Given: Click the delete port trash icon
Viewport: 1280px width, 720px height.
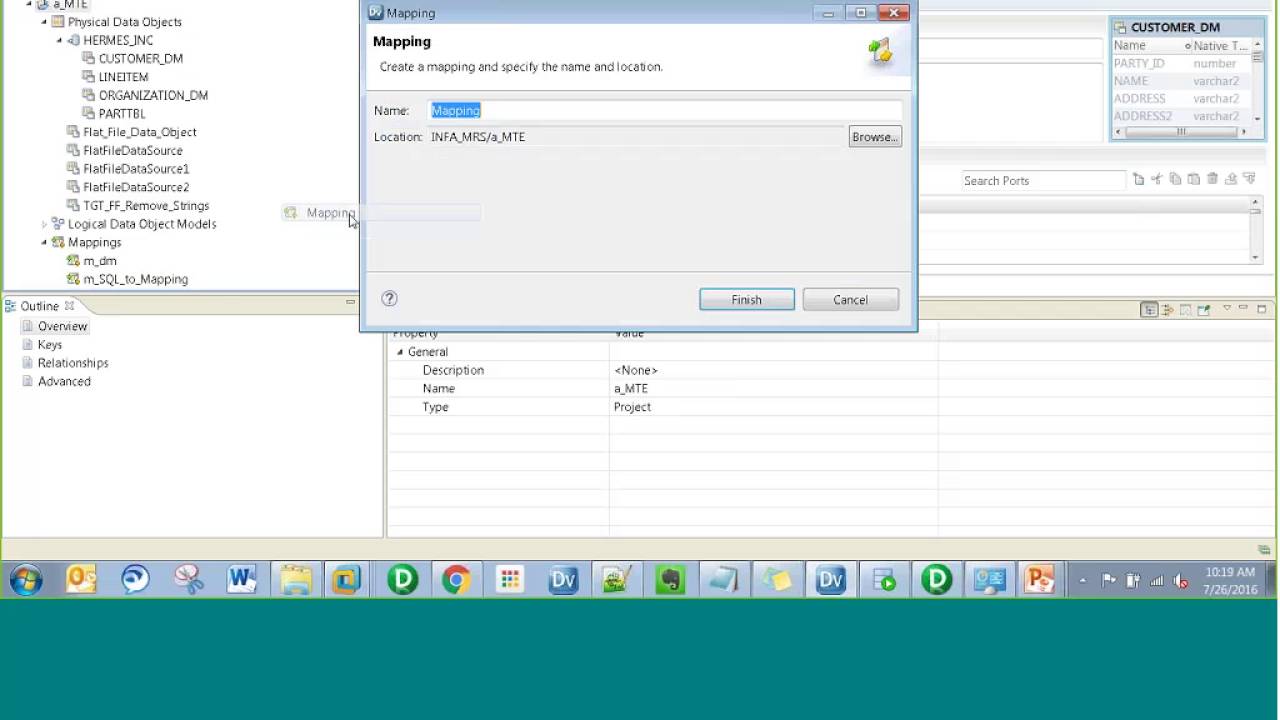Looking at the screenshot, I should point(1212,179).
